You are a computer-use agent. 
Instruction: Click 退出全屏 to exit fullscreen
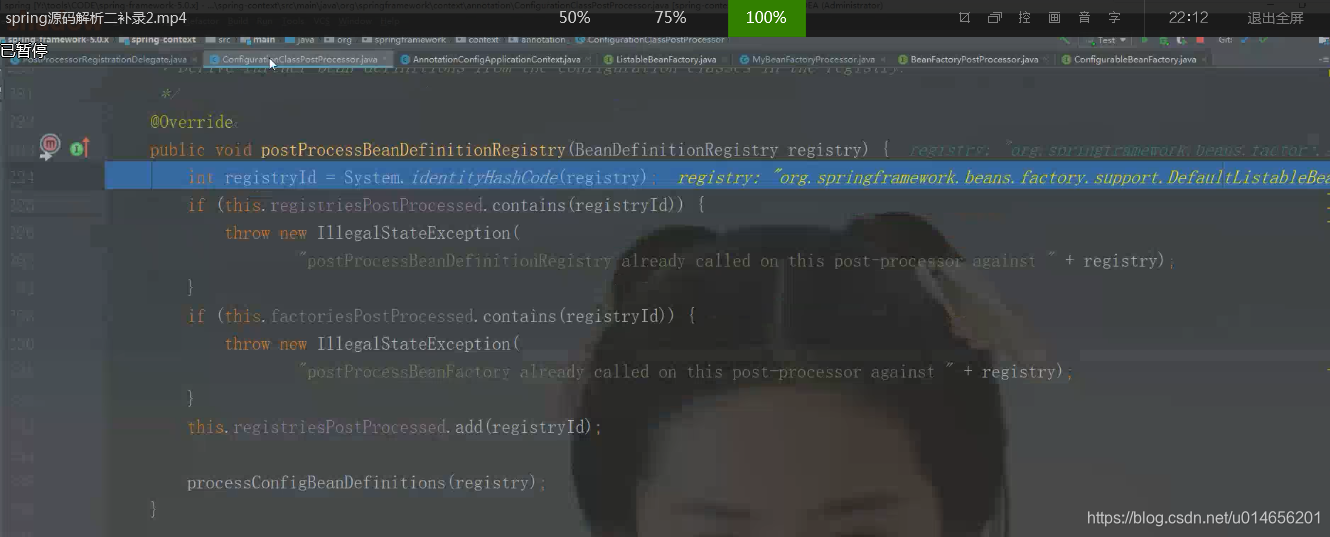click(1275, 18)
